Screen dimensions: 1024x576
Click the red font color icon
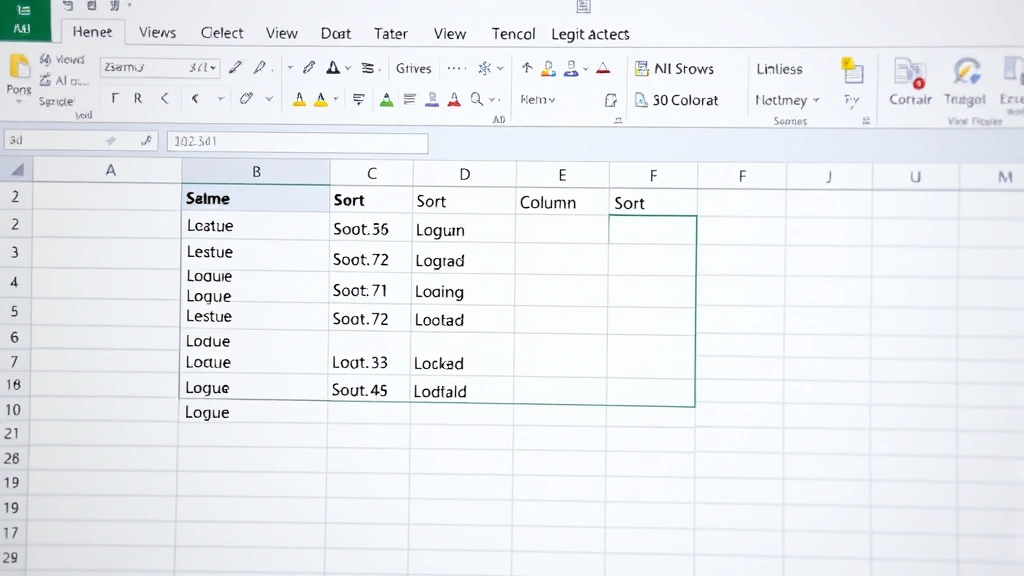tap(453, 99)
